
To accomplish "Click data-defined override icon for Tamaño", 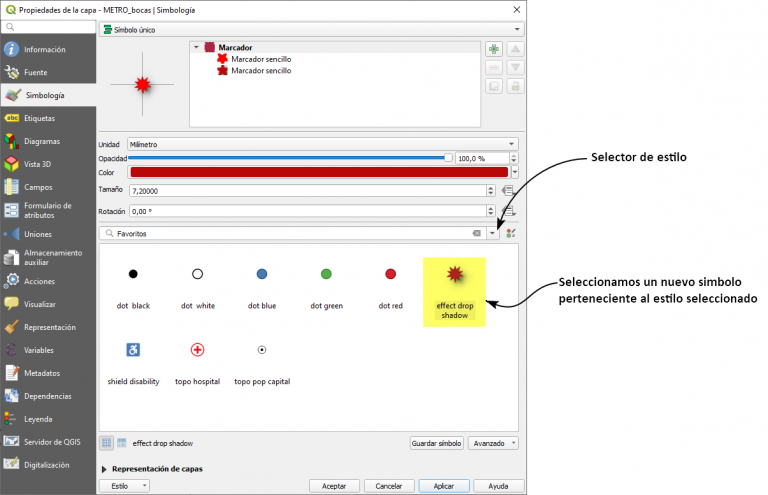I will pyautogui.click(x=507, y=190).
